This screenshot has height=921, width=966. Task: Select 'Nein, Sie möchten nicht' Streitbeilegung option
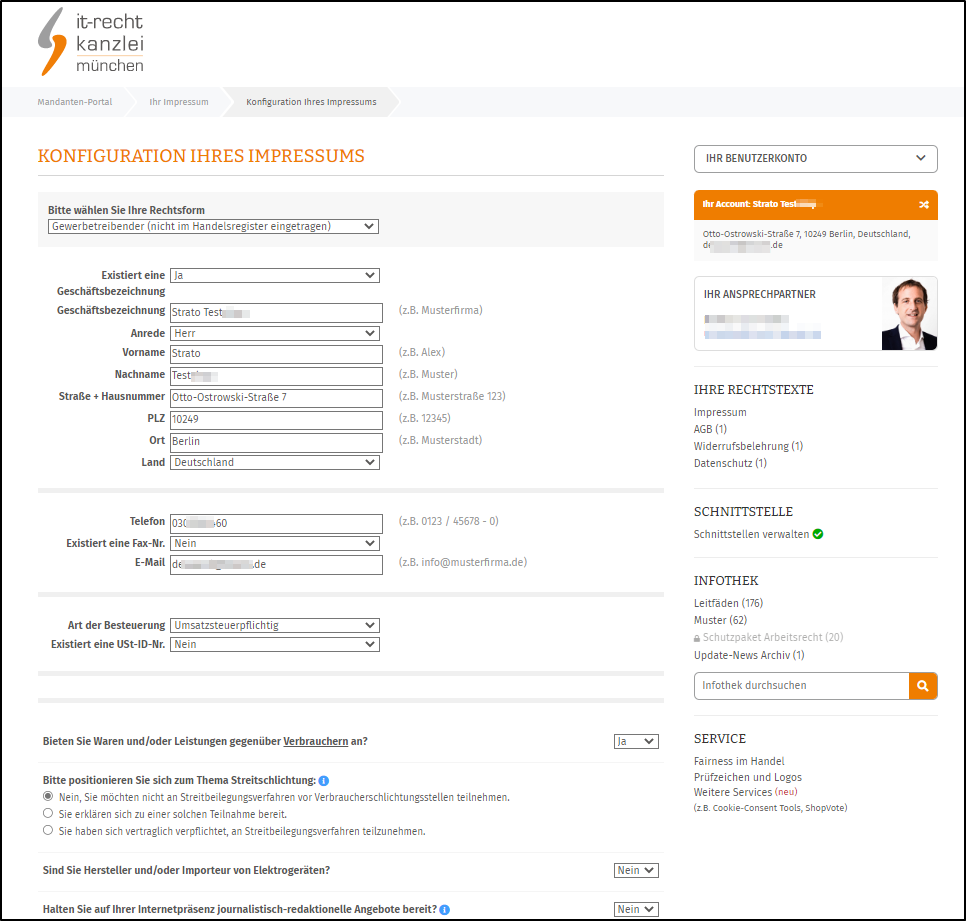48,797
